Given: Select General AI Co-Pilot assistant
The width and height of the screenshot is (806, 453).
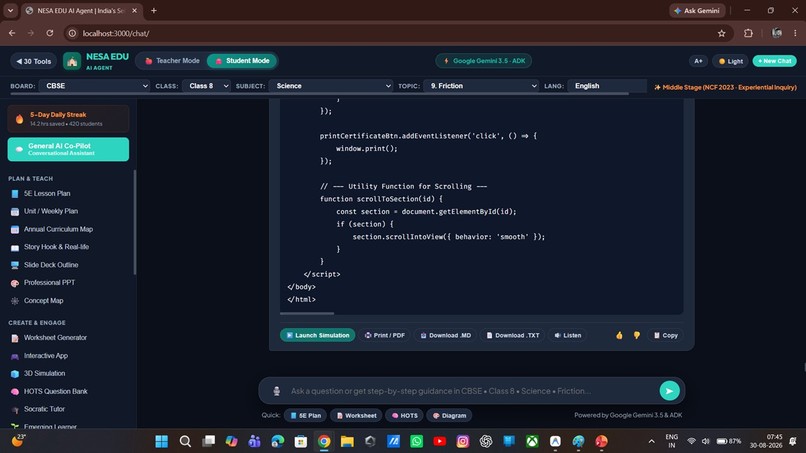Looking at the screenshot, I should [68, 149].
